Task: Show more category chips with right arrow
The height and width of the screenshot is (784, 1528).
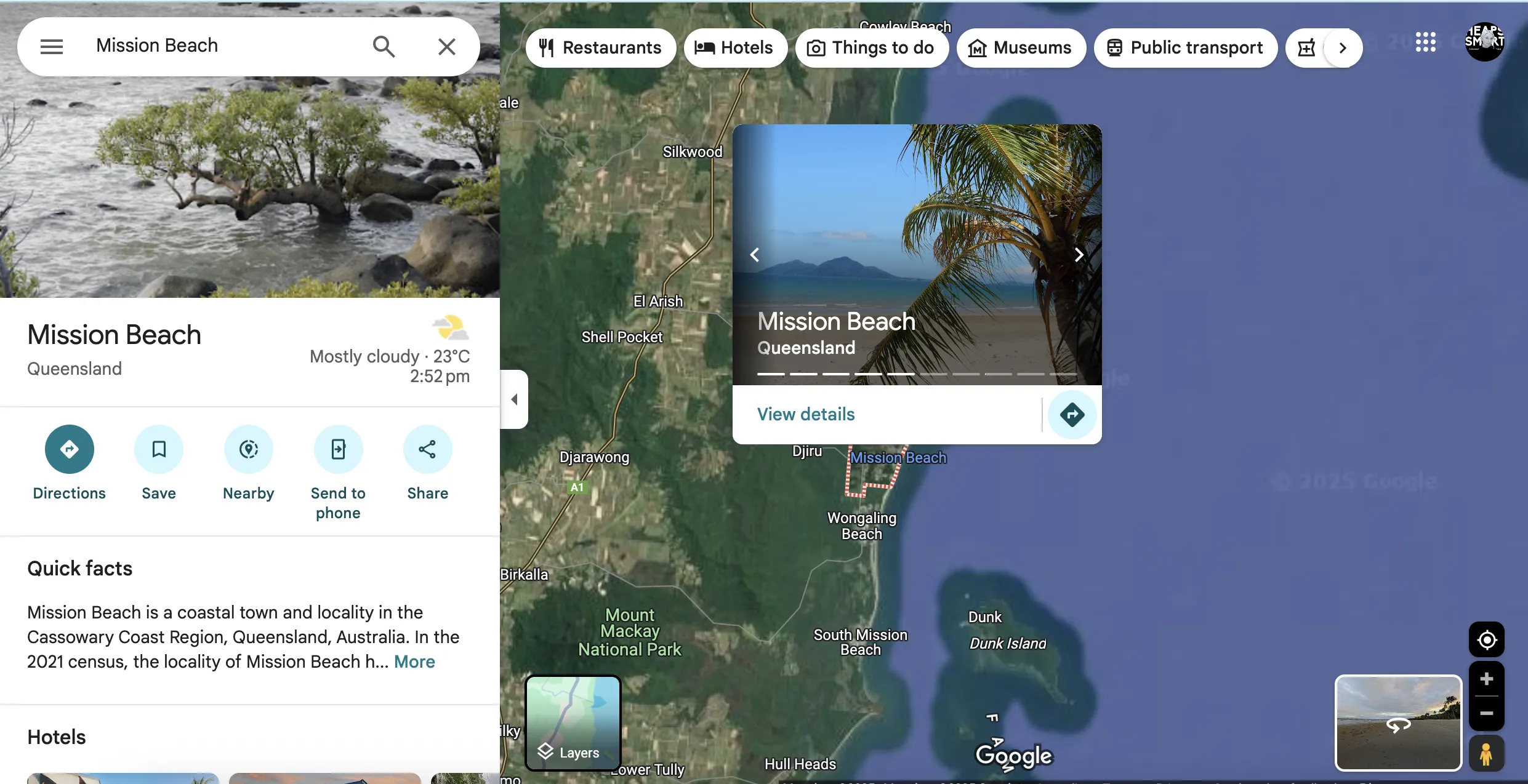Action: click(1343, 47)
